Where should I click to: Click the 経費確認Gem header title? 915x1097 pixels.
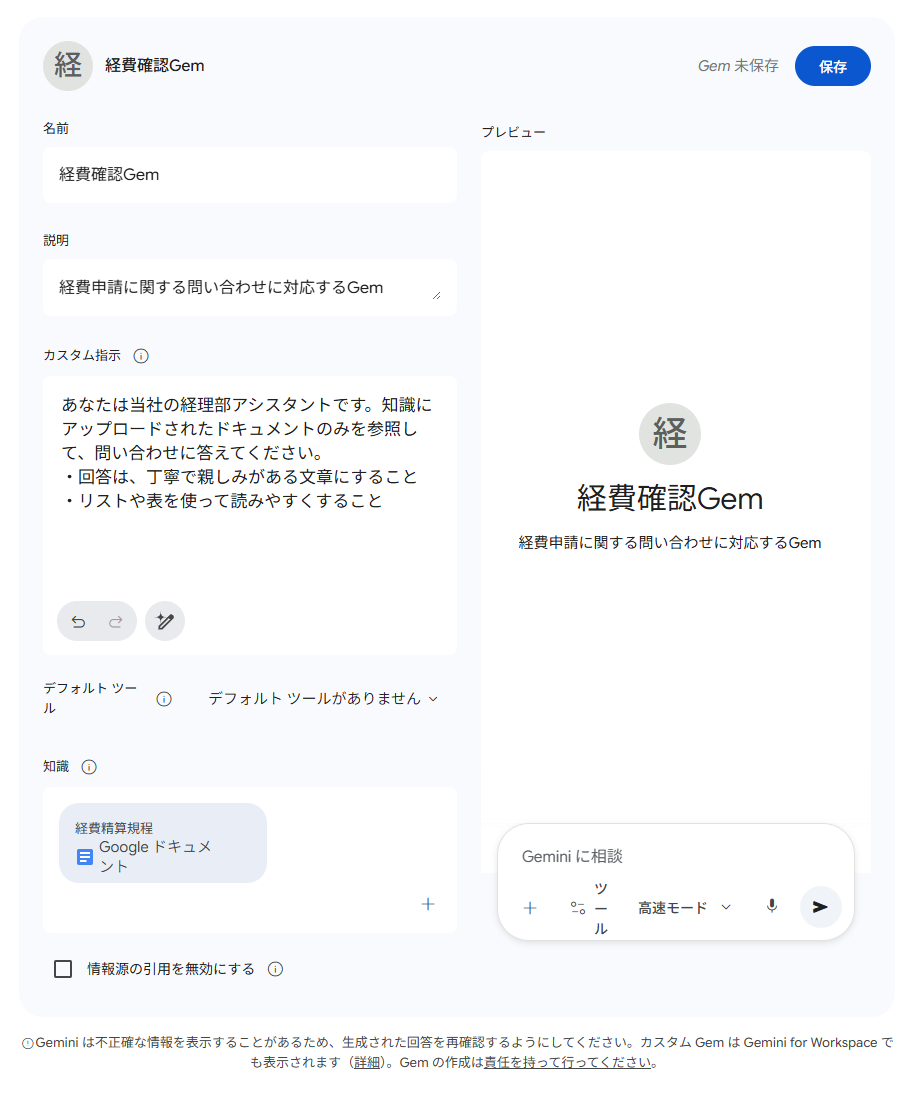click(155, 66)
